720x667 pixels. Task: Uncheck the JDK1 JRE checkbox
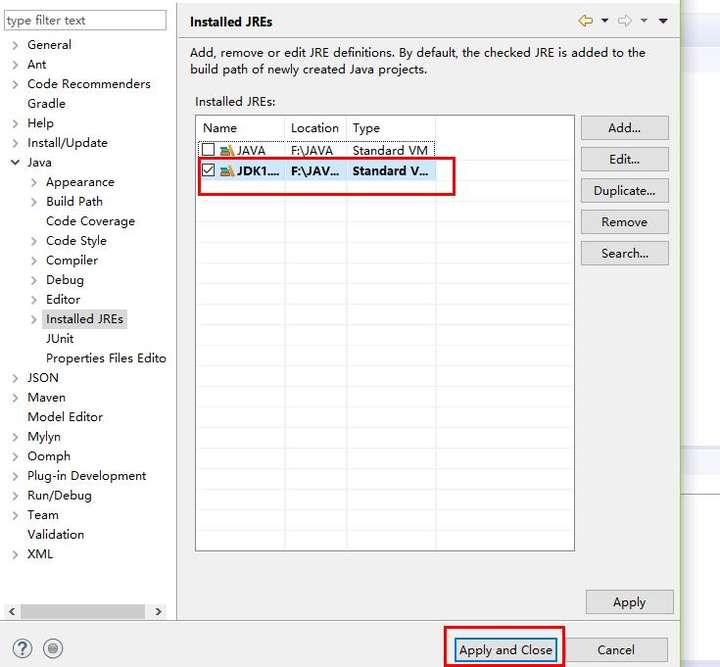point(208,170)
